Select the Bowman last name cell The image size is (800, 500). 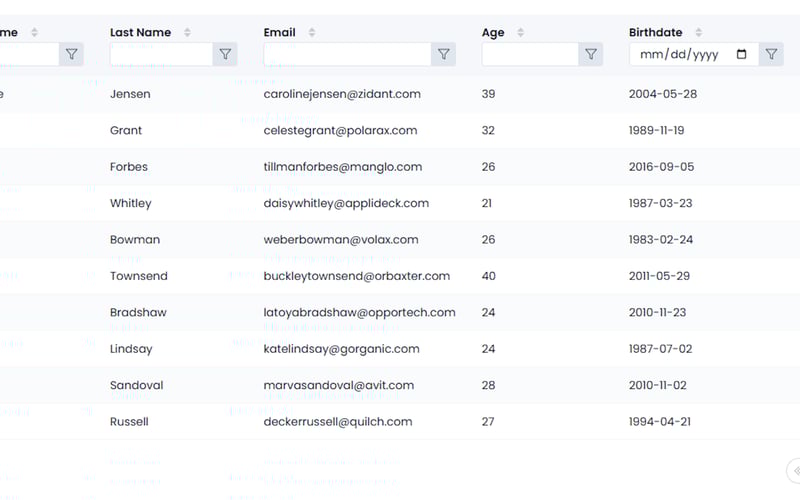(x=135, y=239)
